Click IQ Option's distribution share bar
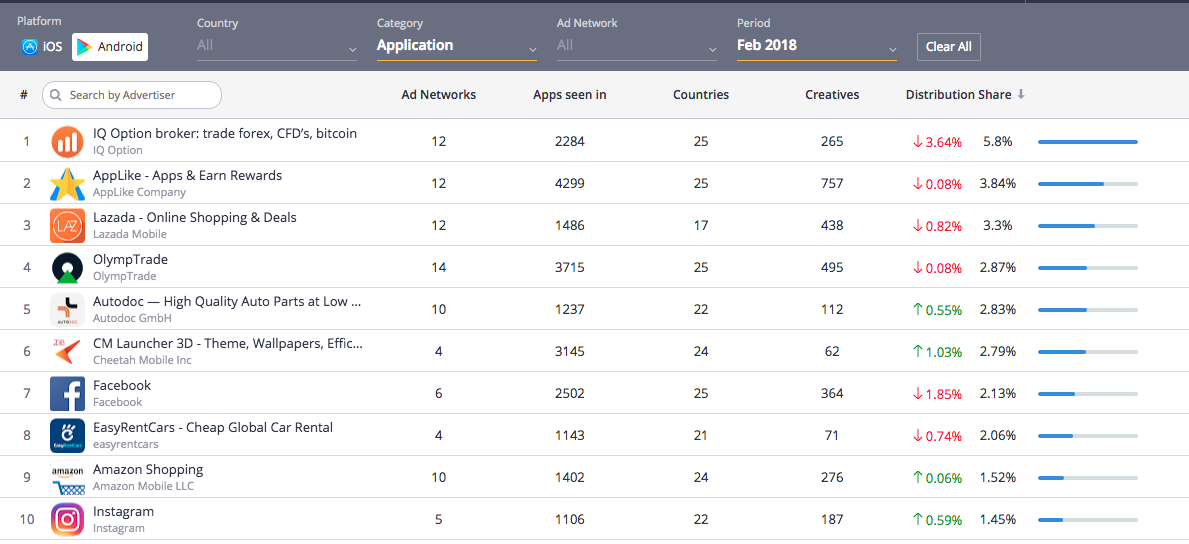 pyautogui.click(x=1087, y=142)
